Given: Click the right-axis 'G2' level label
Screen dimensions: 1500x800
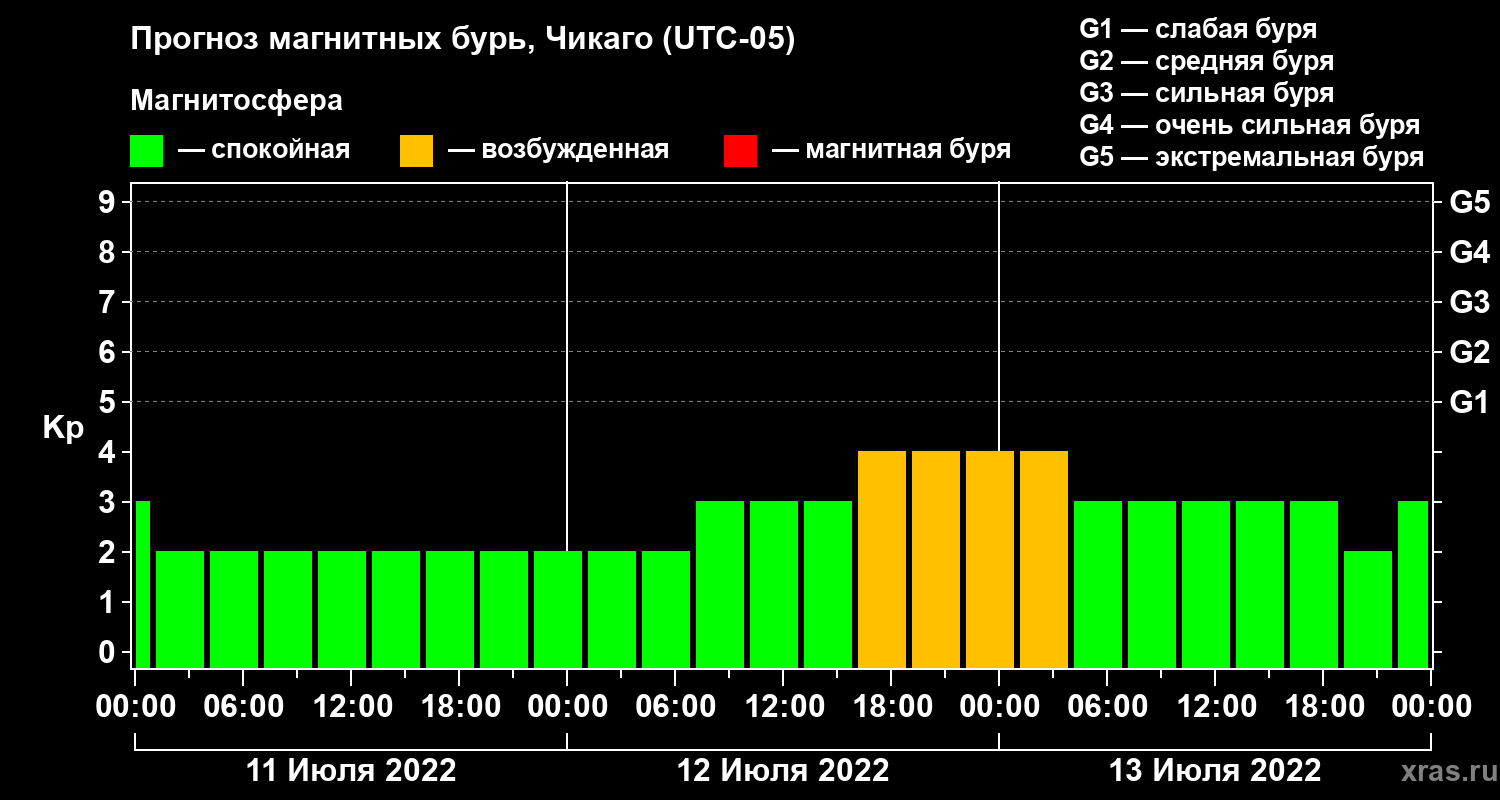Looking at the screenshot, I should (1469, 352).
